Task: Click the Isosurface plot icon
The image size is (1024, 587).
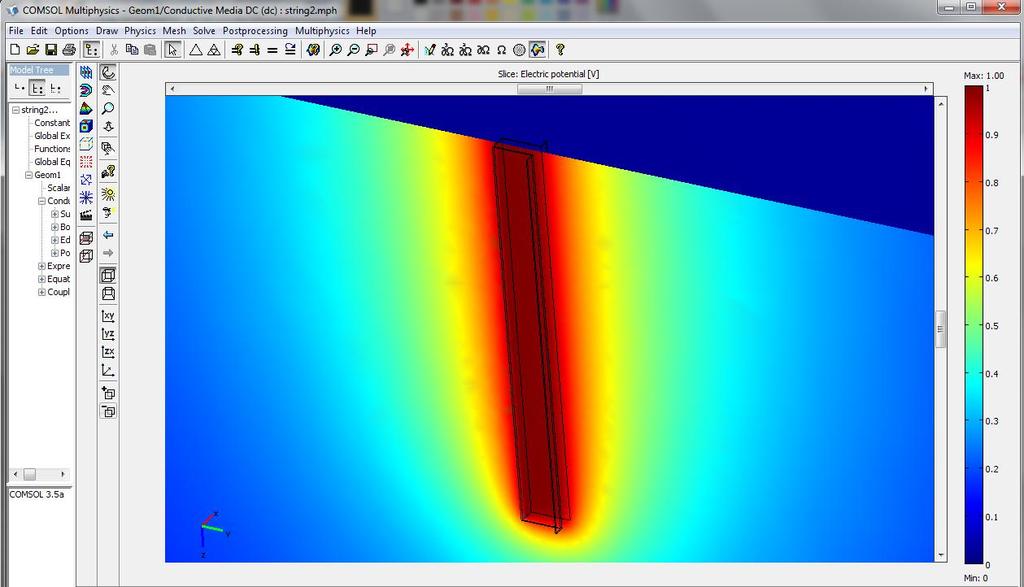Action: (86, 90)
